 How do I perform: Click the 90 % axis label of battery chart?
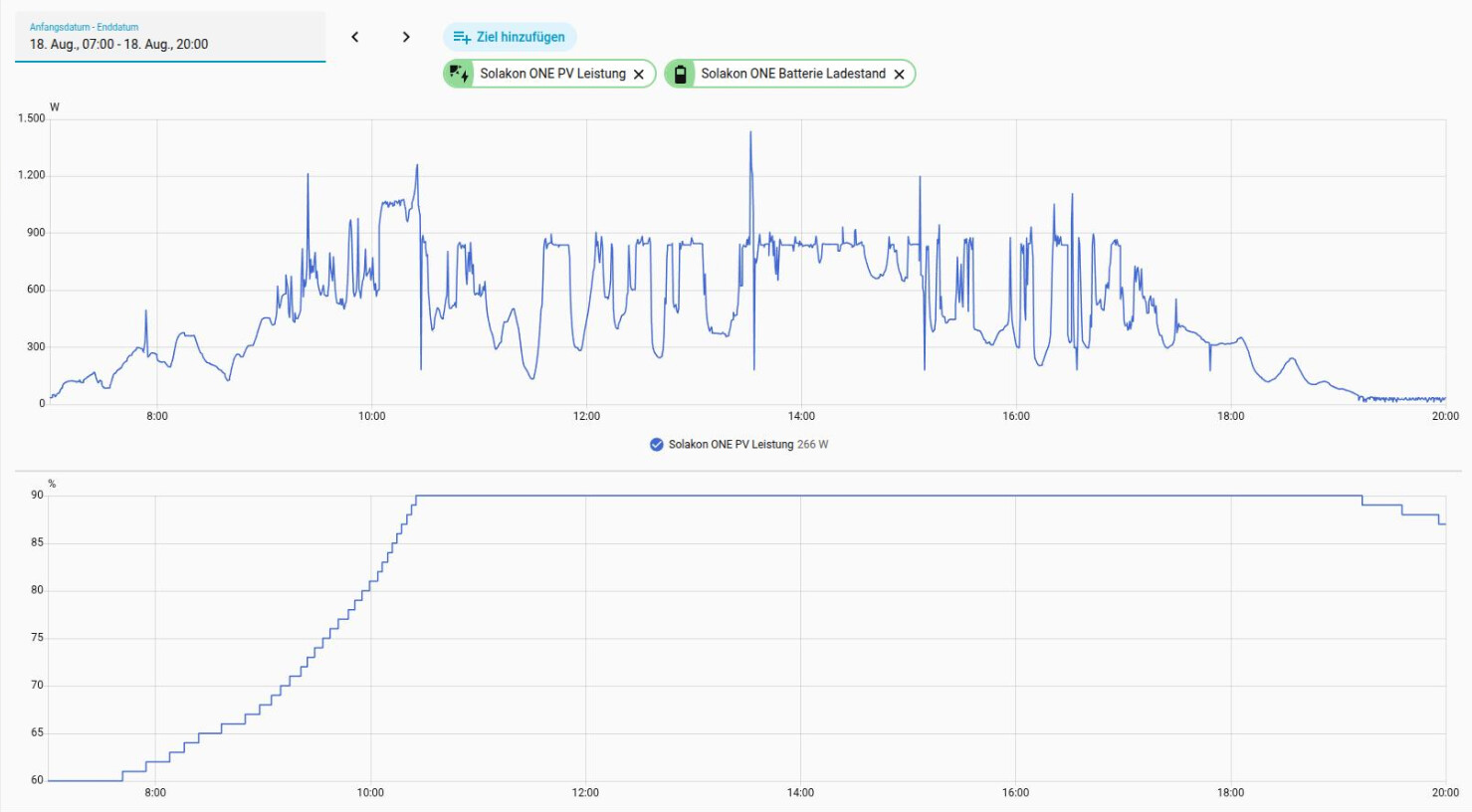(x=38, y=495)
